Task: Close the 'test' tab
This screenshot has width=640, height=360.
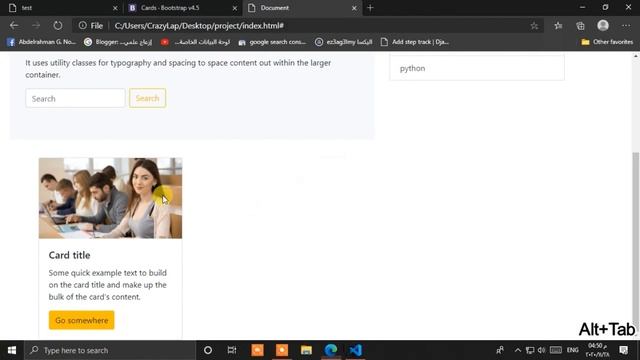Action: click(115, 8)
